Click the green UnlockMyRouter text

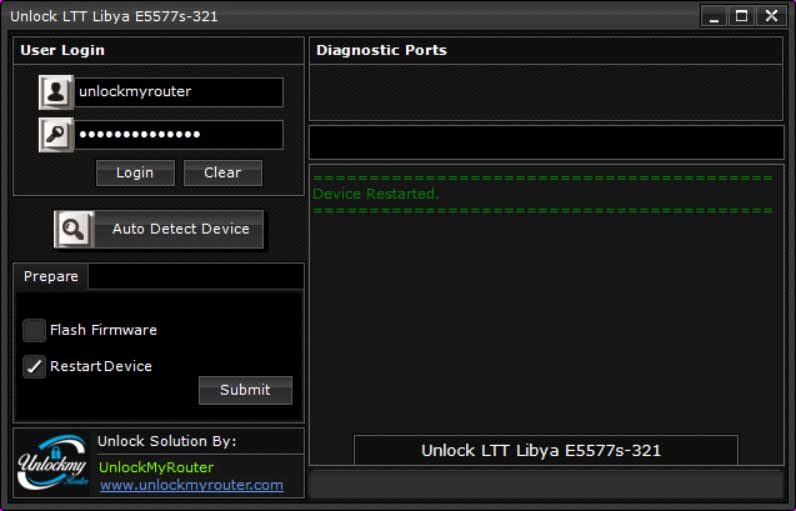click(x=156, y=467)
